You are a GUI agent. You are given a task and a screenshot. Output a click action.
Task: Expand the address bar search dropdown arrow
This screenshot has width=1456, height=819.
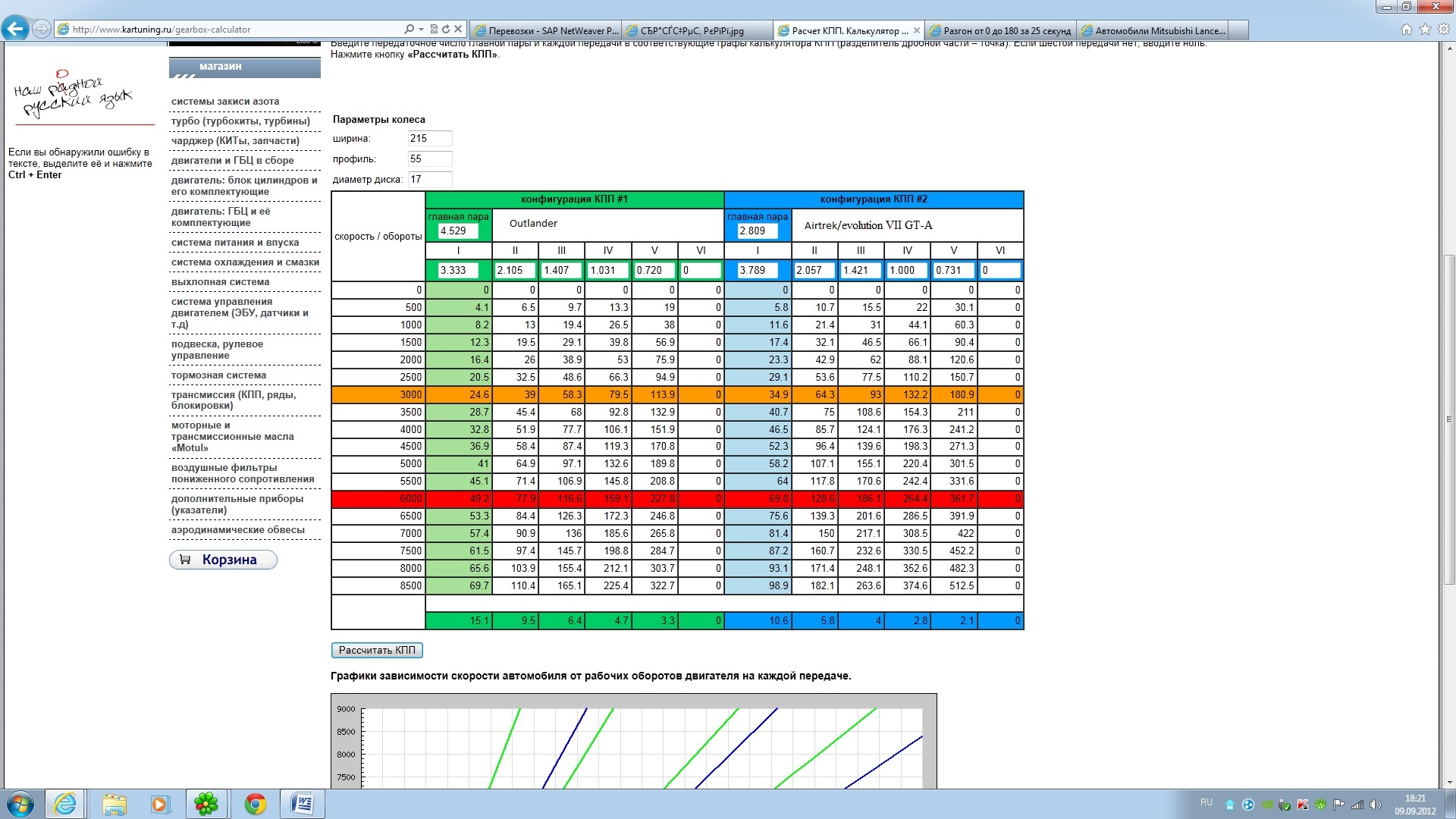coord(422,29)
